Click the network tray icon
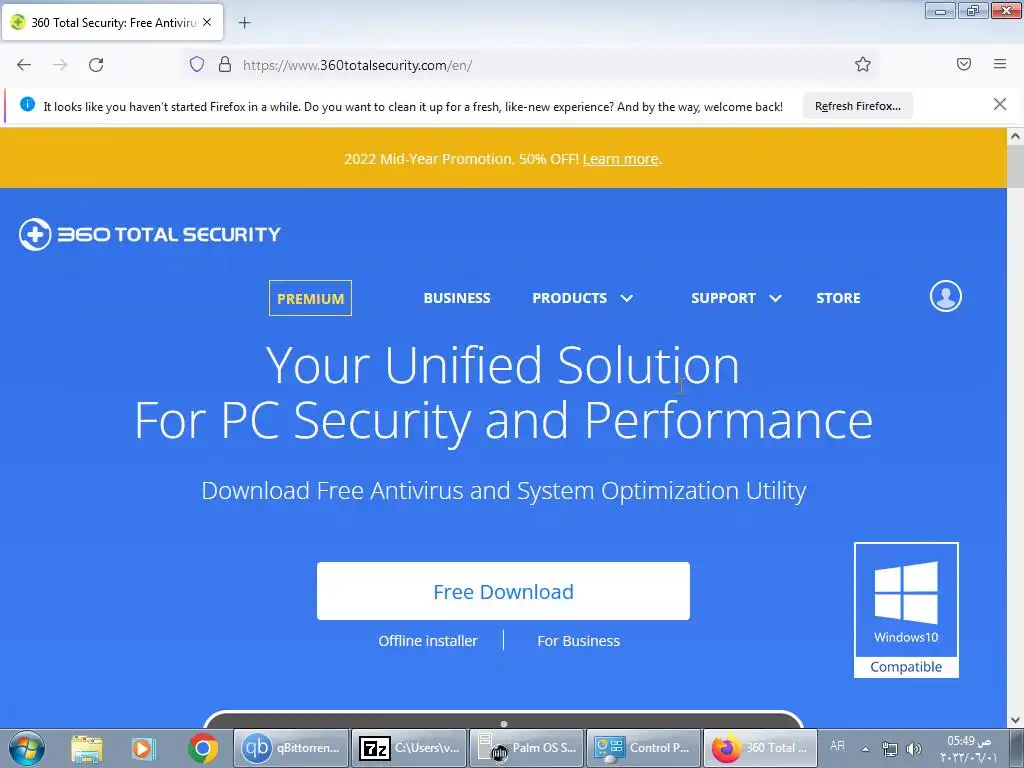 [x=889, y=749]
